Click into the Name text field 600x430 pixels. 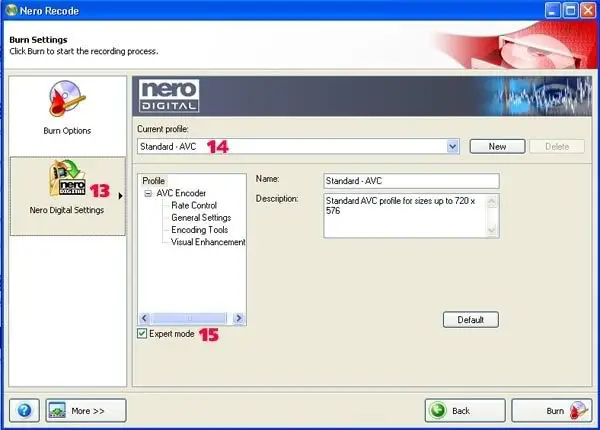[x=411, y=181]
